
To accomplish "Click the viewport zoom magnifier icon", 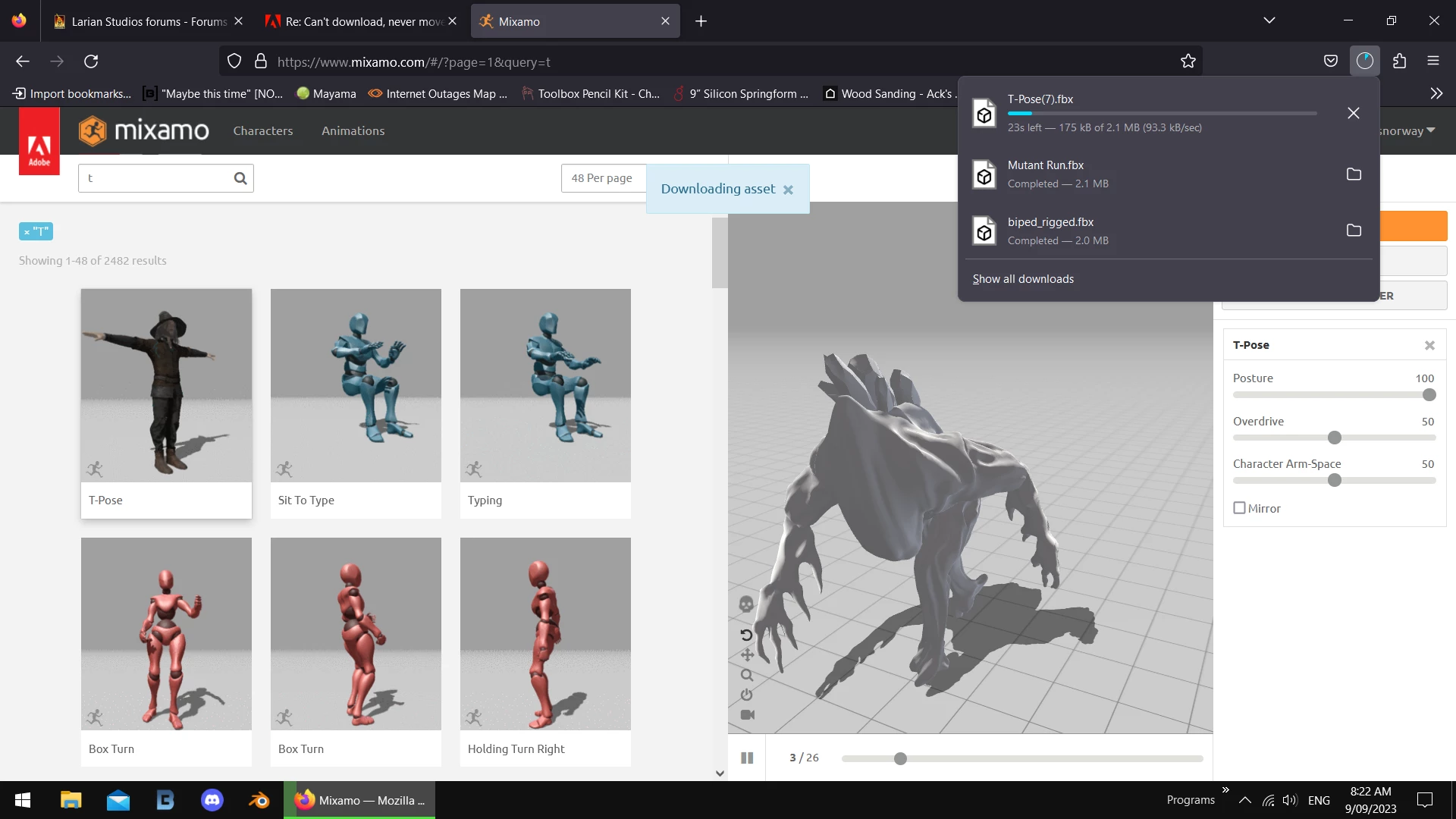I will pyautogui.click(x=746, y=675).
